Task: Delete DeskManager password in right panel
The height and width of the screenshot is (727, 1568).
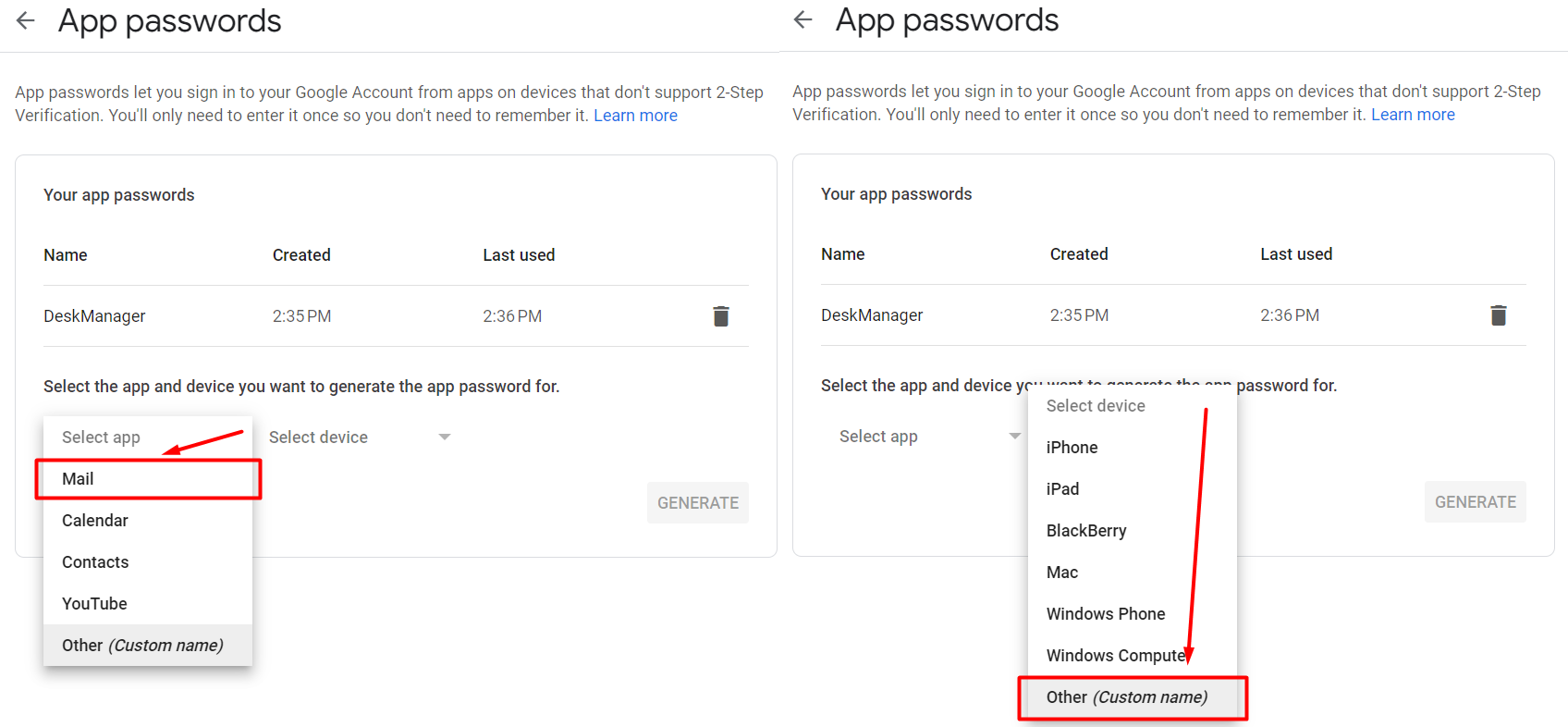Action: click(1499, 315)
